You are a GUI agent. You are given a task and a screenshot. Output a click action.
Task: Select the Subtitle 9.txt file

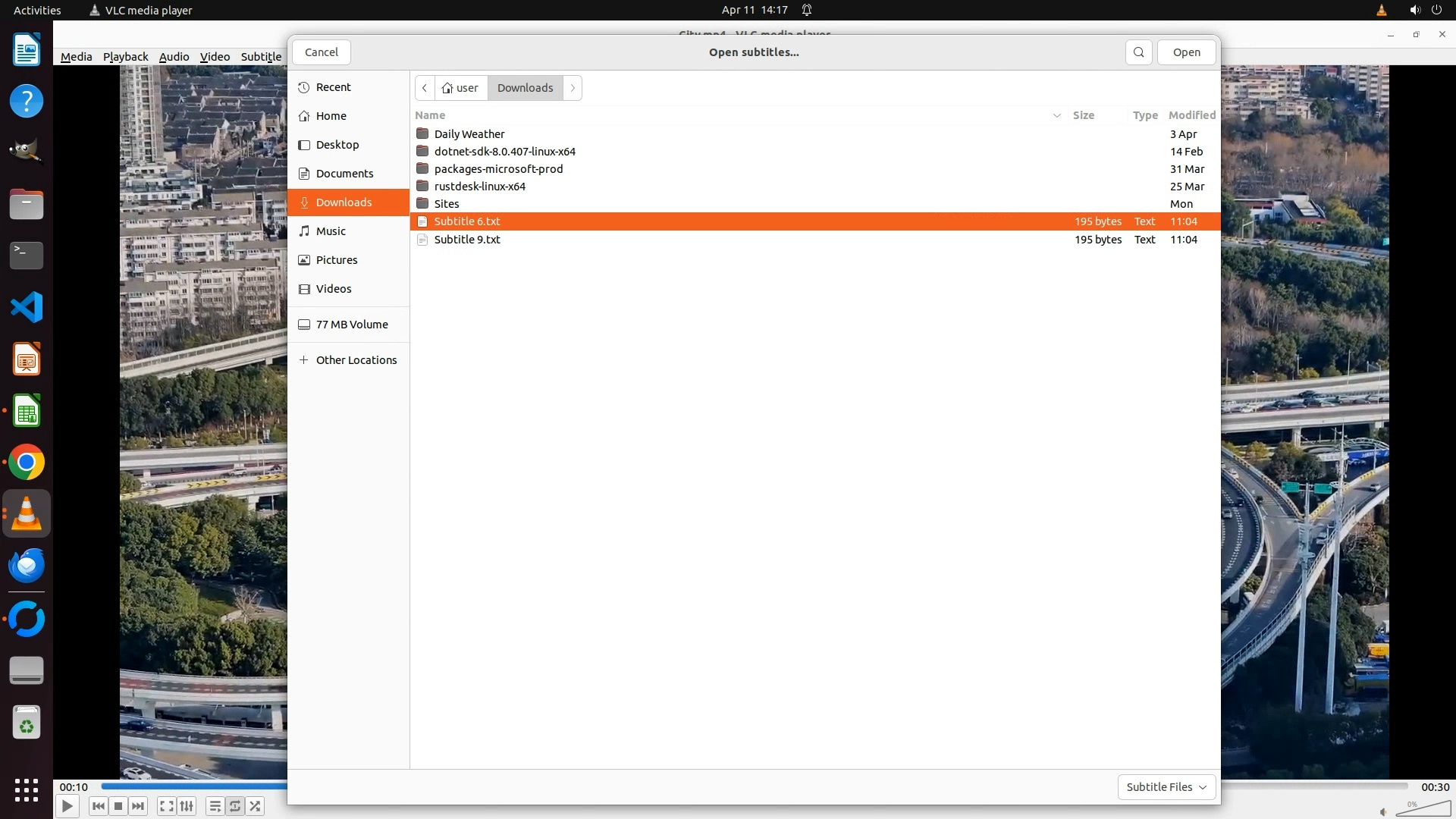coord(467,240)
